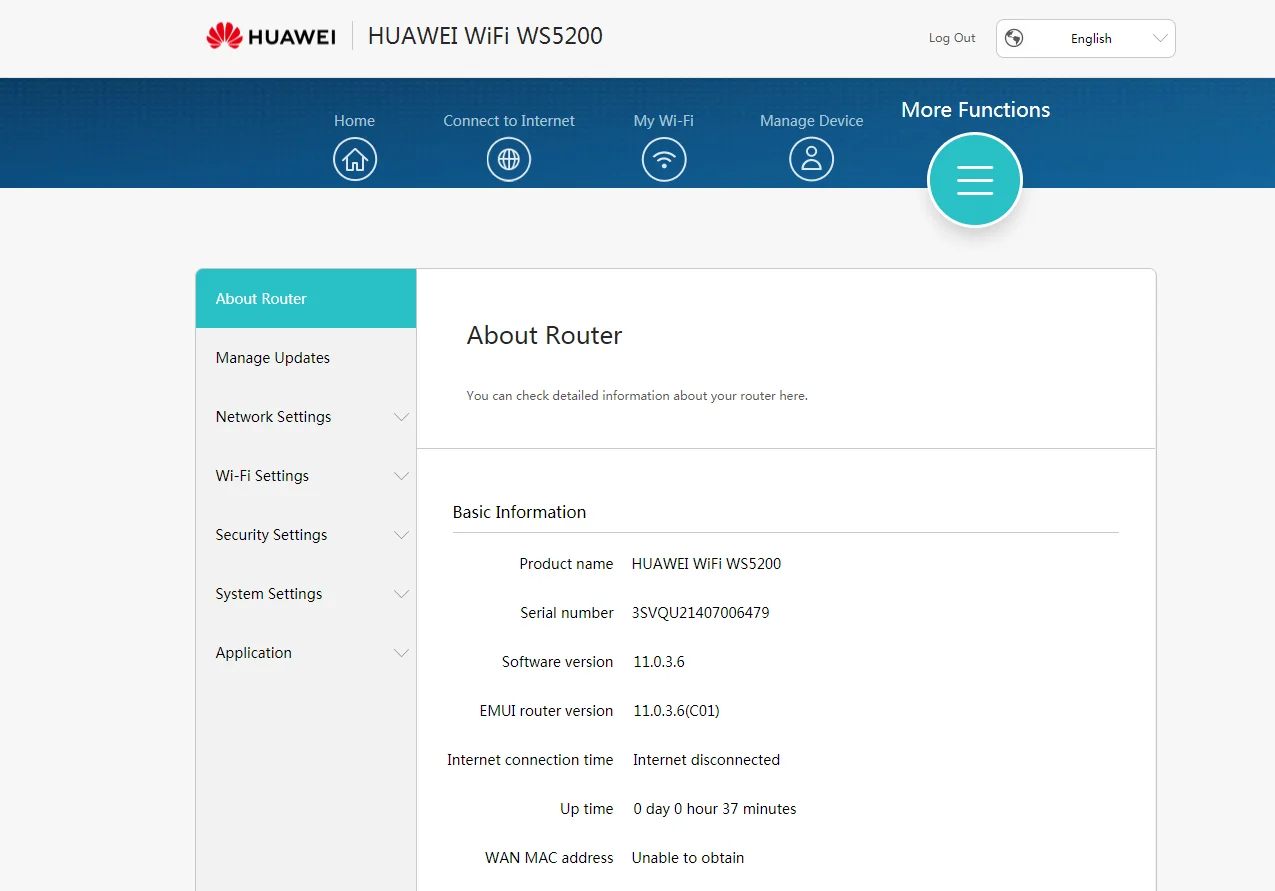1275x891 pixels.
Task: Click WAN MAC address Unable to obtain
Action: (x=688, y=858)
